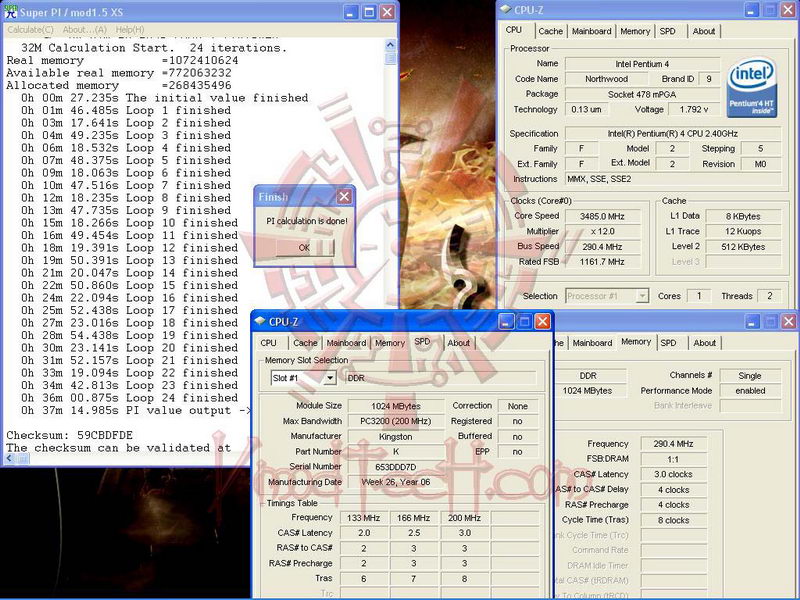Click the Checksum: 59CBDFDE line
This screenshot has height=600, width=800.
[69, 435]
